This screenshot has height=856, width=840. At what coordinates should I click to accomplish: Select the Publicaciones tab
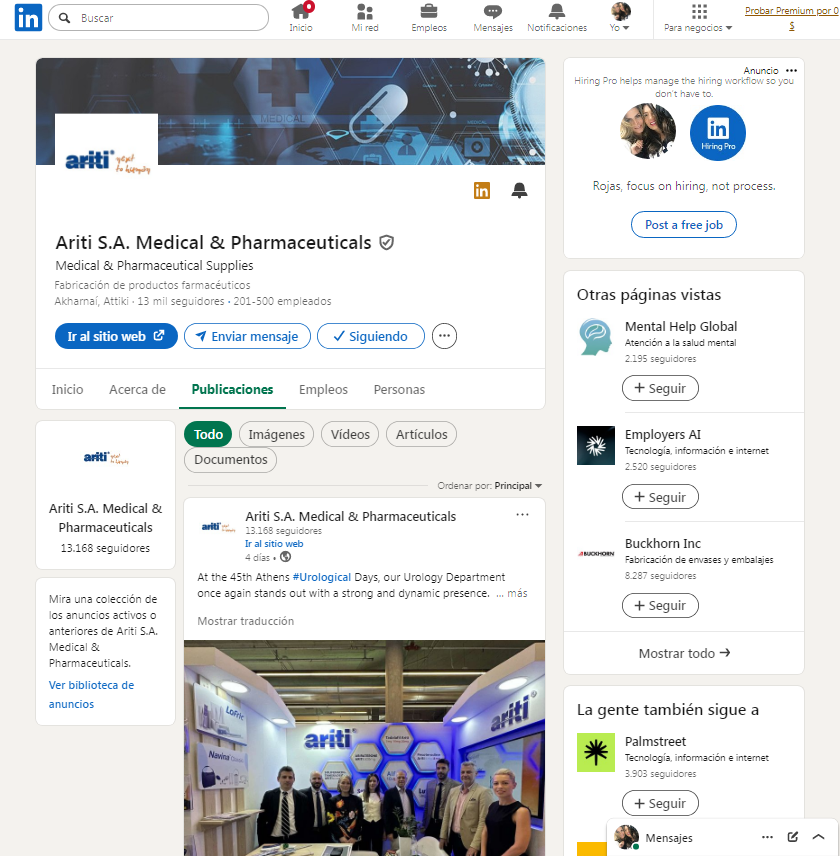(x=232, y=389)
